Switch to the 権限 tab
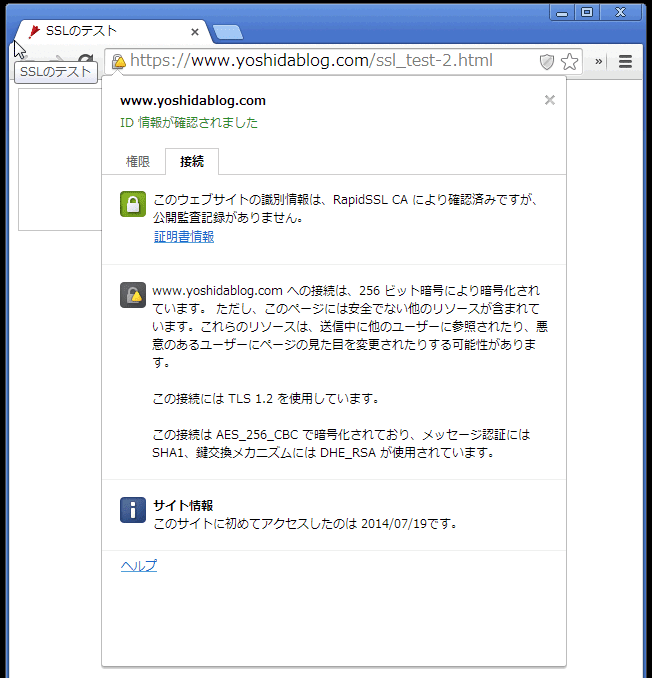The image size is (652, 678). coord(137,162)
